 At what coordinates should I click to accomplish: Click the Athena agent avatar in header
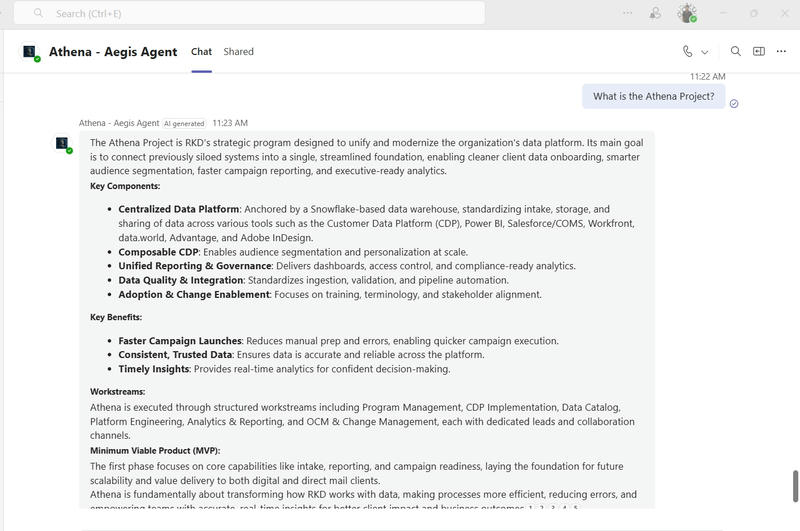tap(30, 52)
